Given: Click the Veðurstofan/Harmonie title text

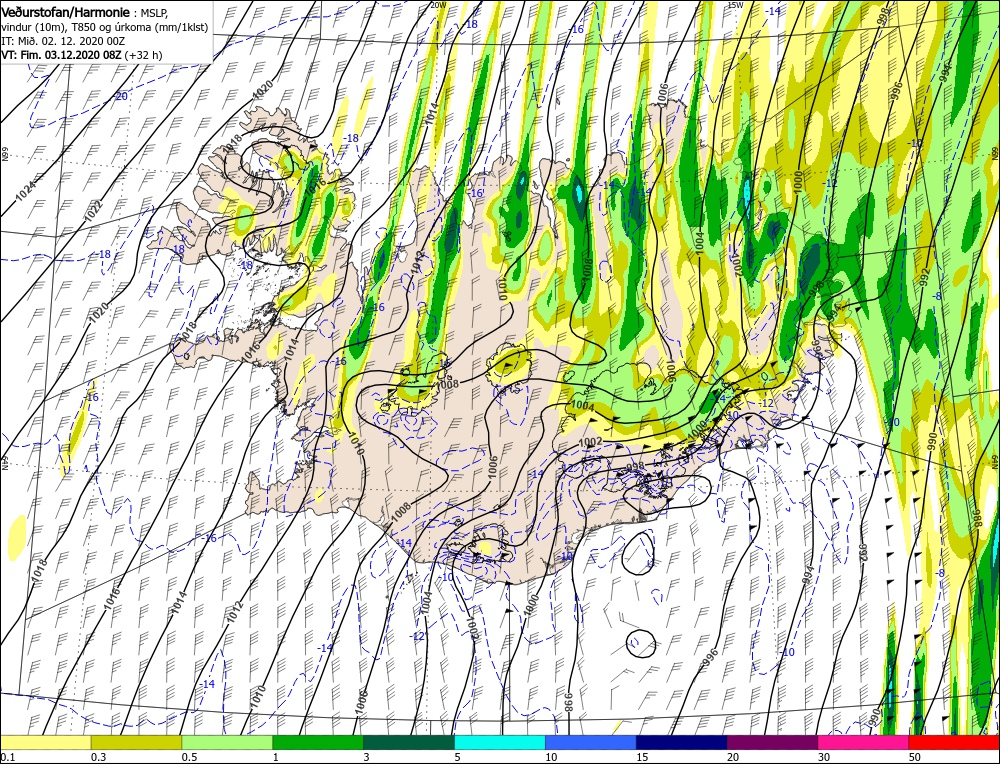Looking at the screenshot, I should click(x=68, y=13).
